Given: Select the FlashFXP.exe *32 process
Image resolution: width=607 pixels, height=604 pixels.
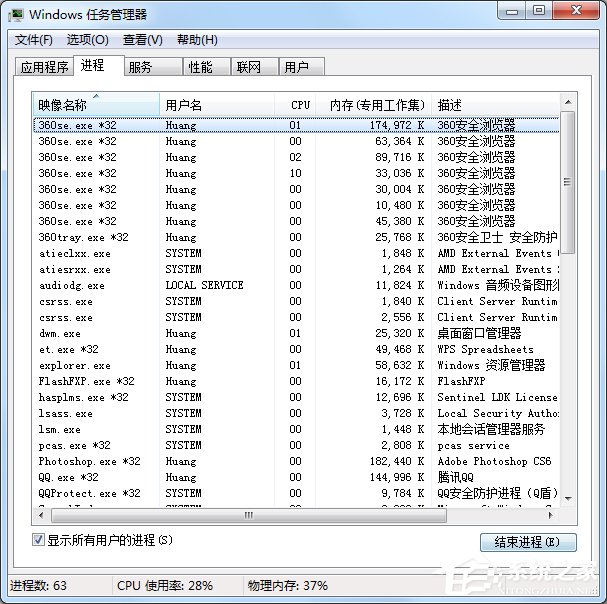Looking at the screenshot, I should coord(296,381).
